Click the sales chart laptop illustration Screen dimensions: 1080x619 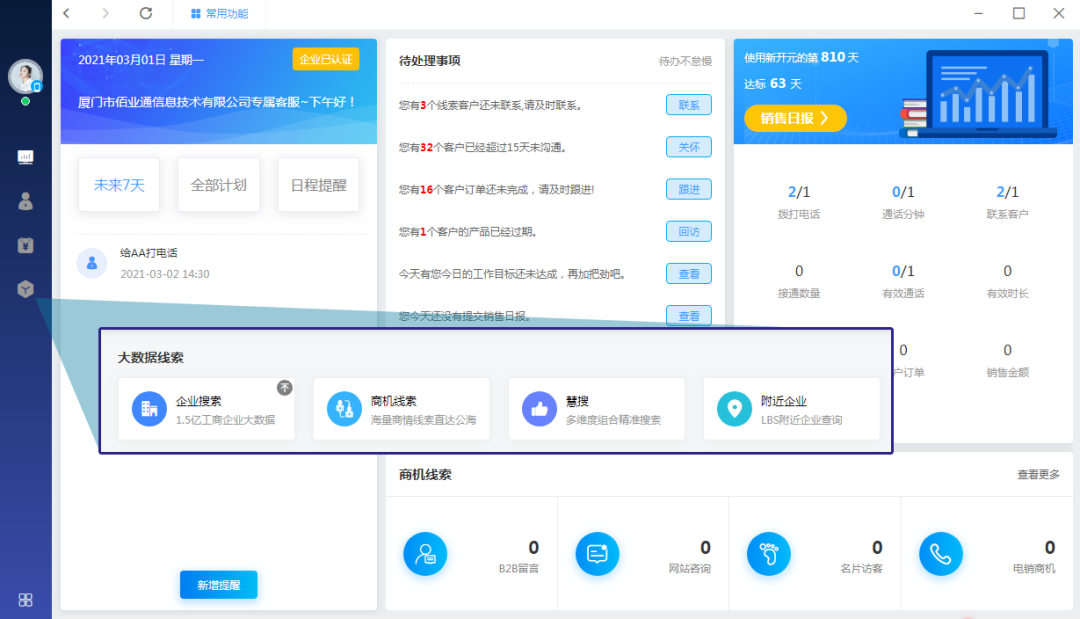[978, 93]
